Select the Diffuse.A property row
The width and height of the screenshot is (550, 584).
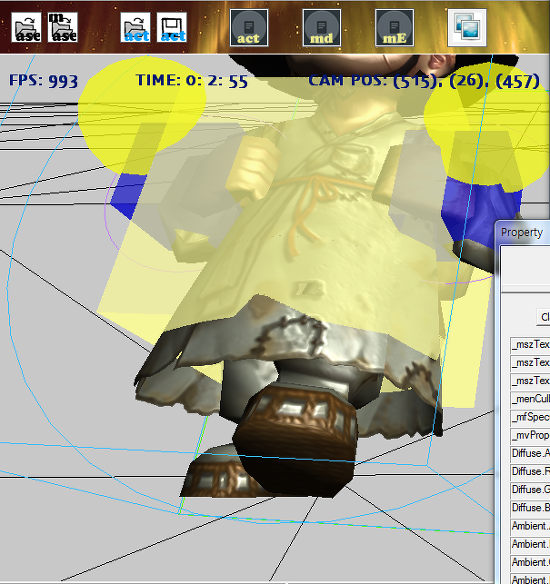[x=530, y=454]
